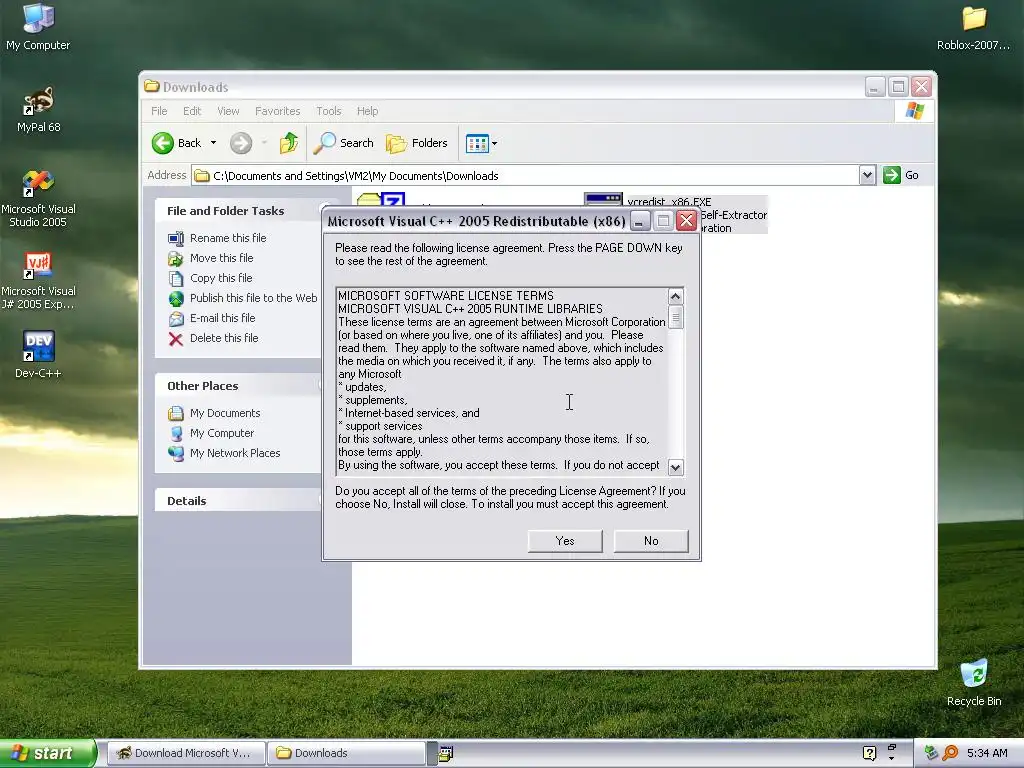Viewport: 1024px width, 768px height.
Task: Open the Tools menu
Action: point(328,111)
